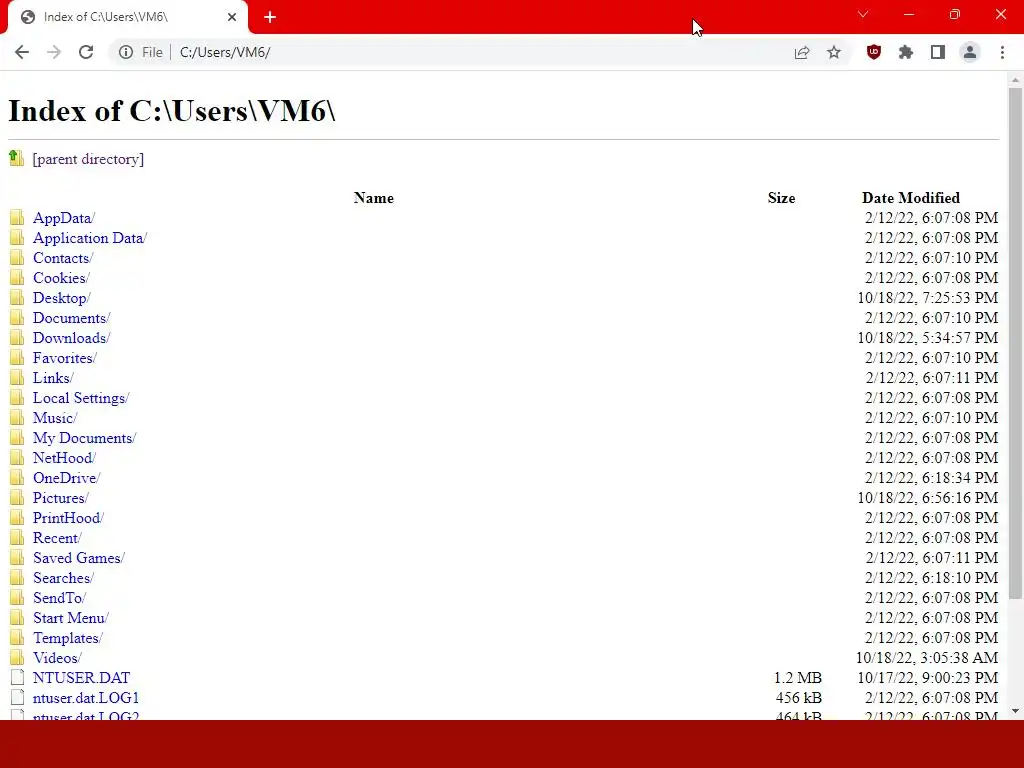Screen dimensions: 1024x768
Task: Click the scrollbar up arrow
Action: (1015, 80)
